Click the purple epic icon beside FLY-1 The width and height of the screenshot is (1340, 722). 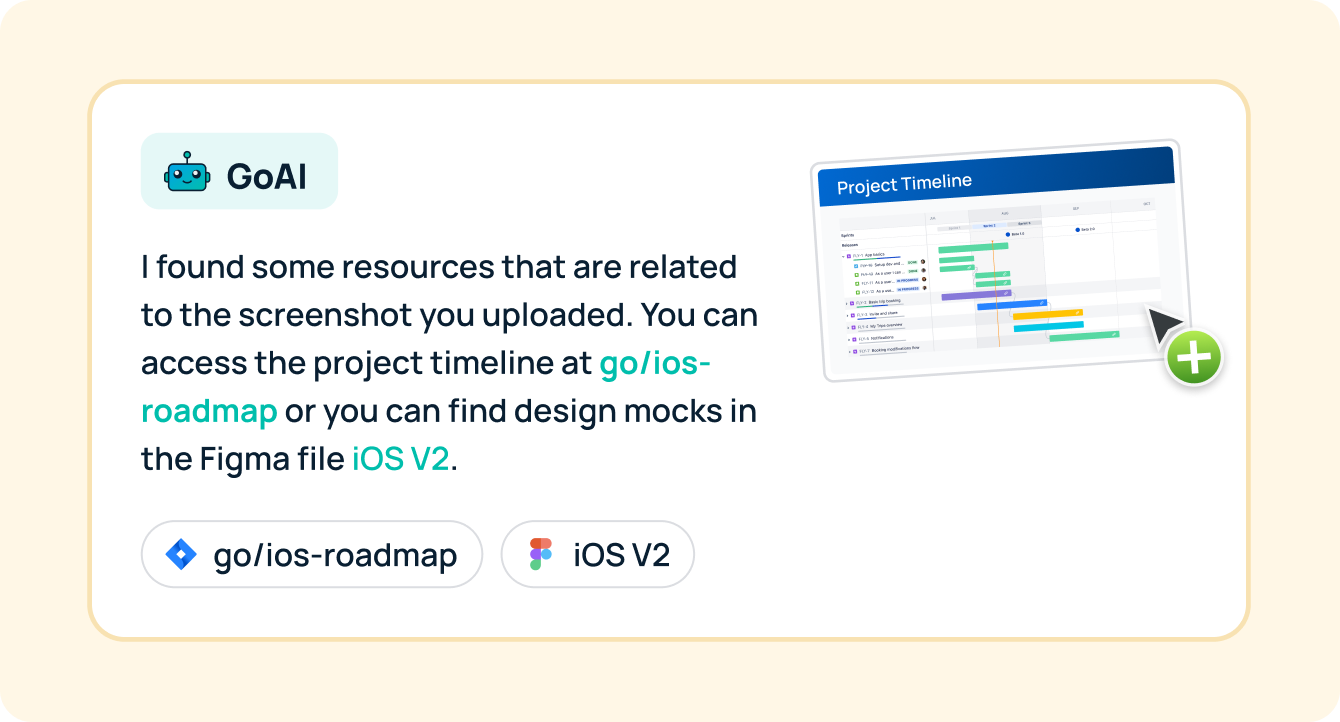tap(849, 256)
